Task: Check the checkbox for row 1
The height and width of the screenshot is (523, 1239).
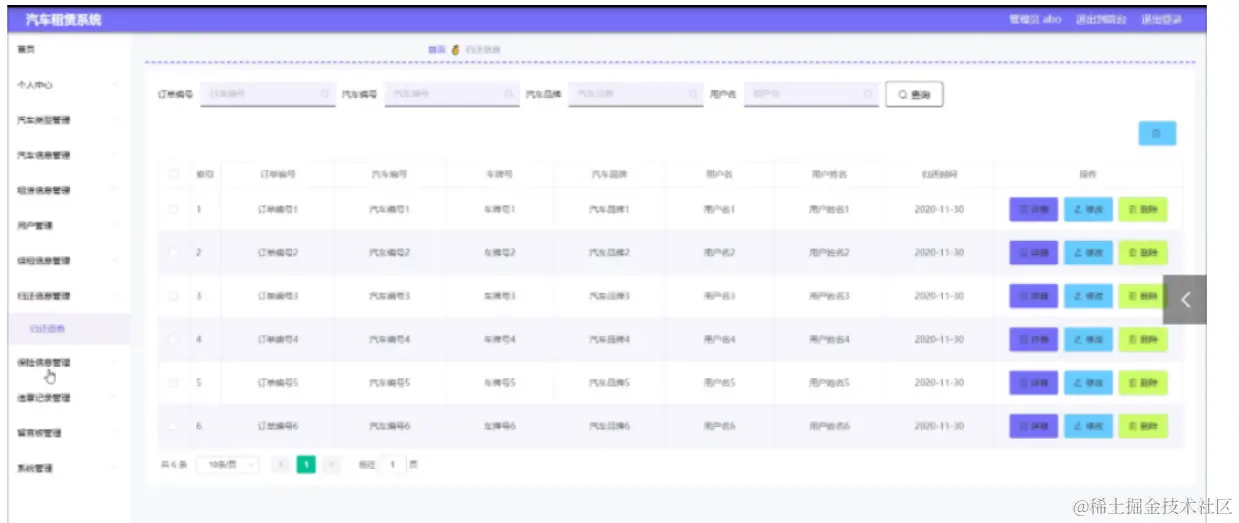Action: (174, 210)
